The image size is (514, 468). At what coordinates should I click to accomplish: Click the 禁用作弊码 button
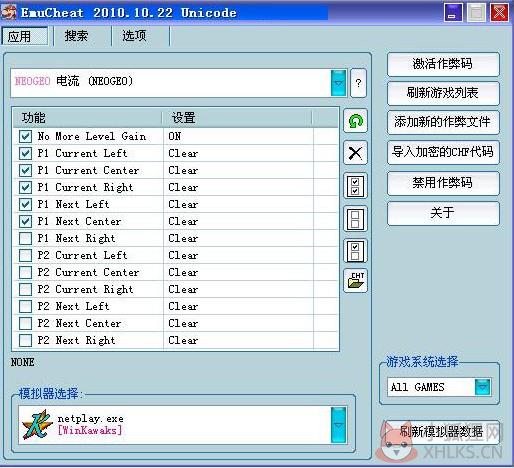(443, 183)
